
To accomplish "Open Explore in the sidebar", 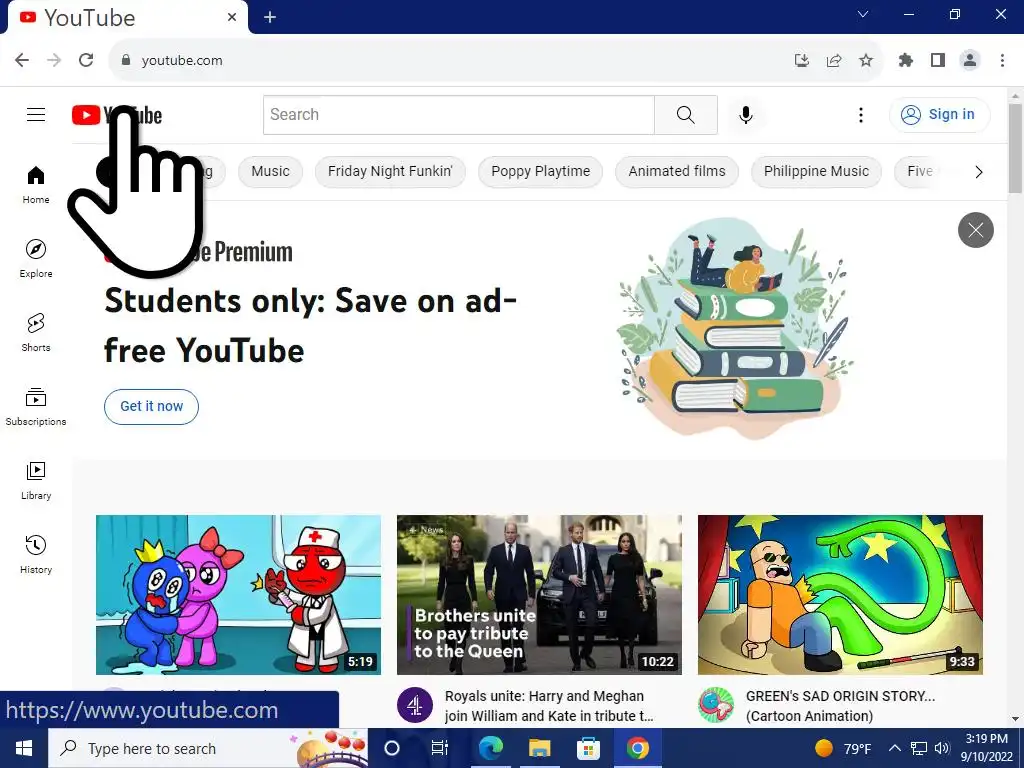I will [x=36, y=259].
